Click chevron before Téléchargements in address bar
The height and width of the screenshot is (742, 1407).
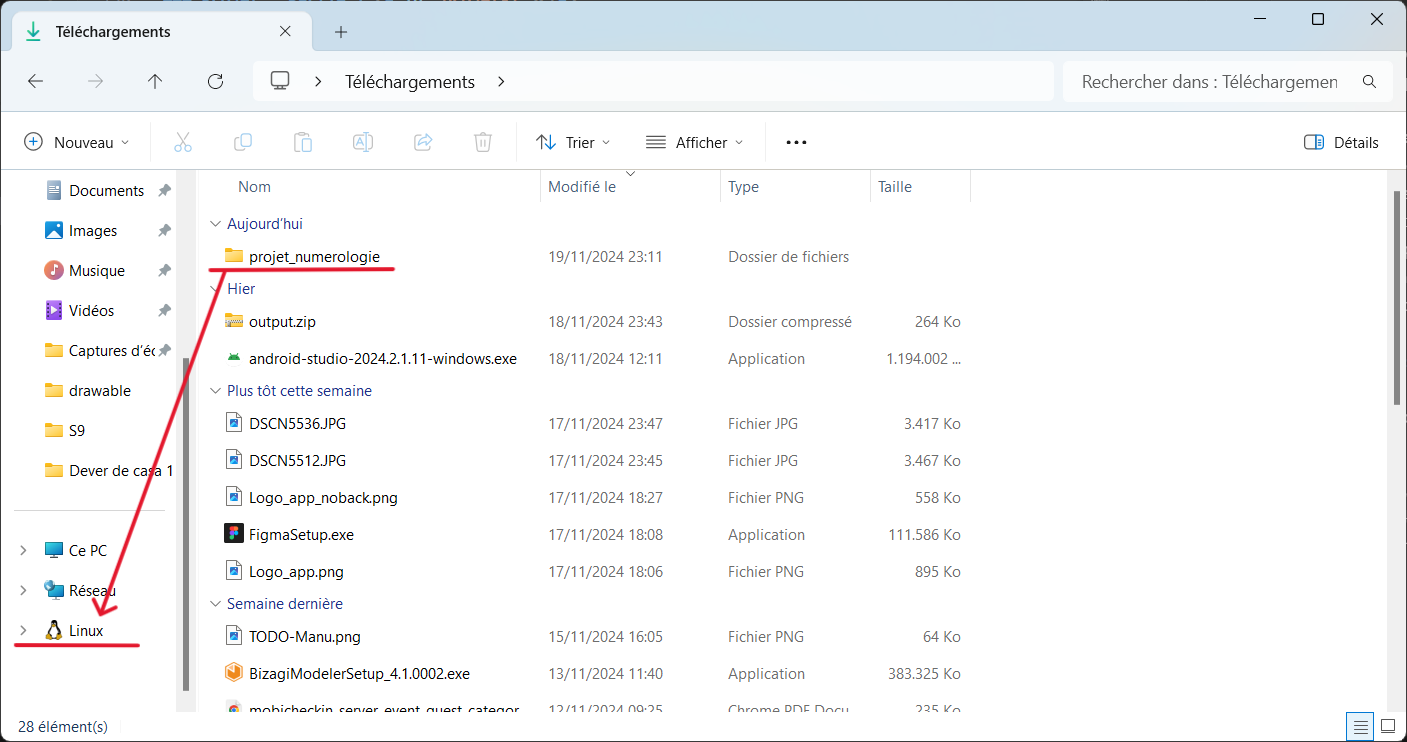318,82
